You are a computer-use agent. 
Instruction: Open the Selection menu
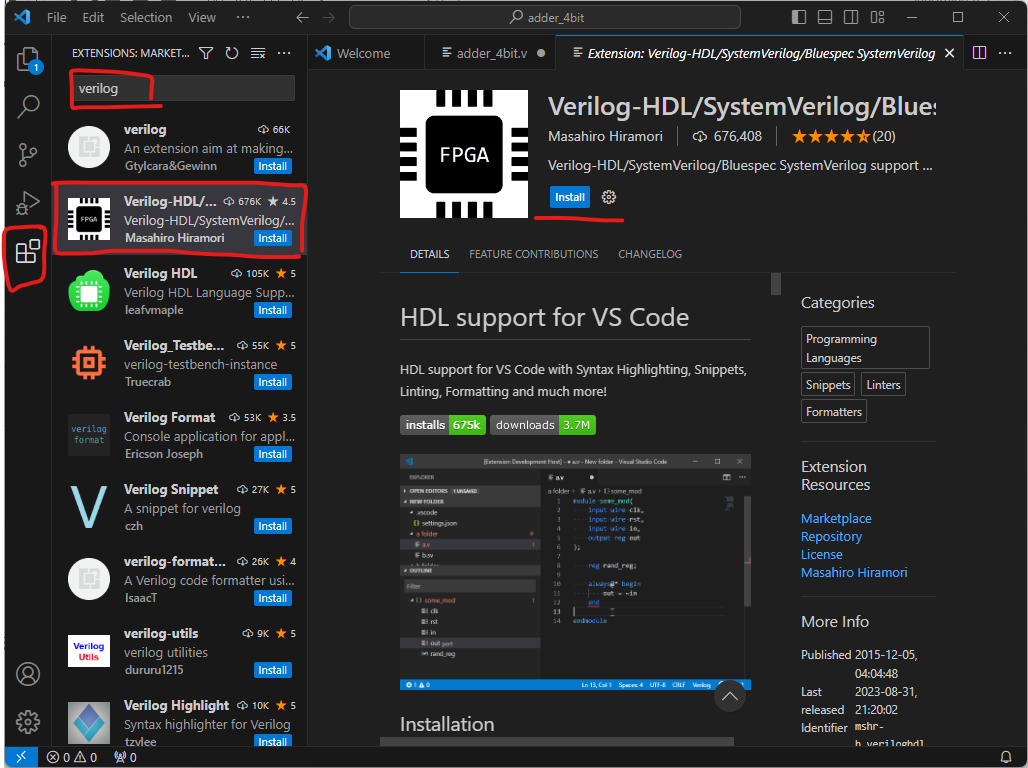[146, 18]
